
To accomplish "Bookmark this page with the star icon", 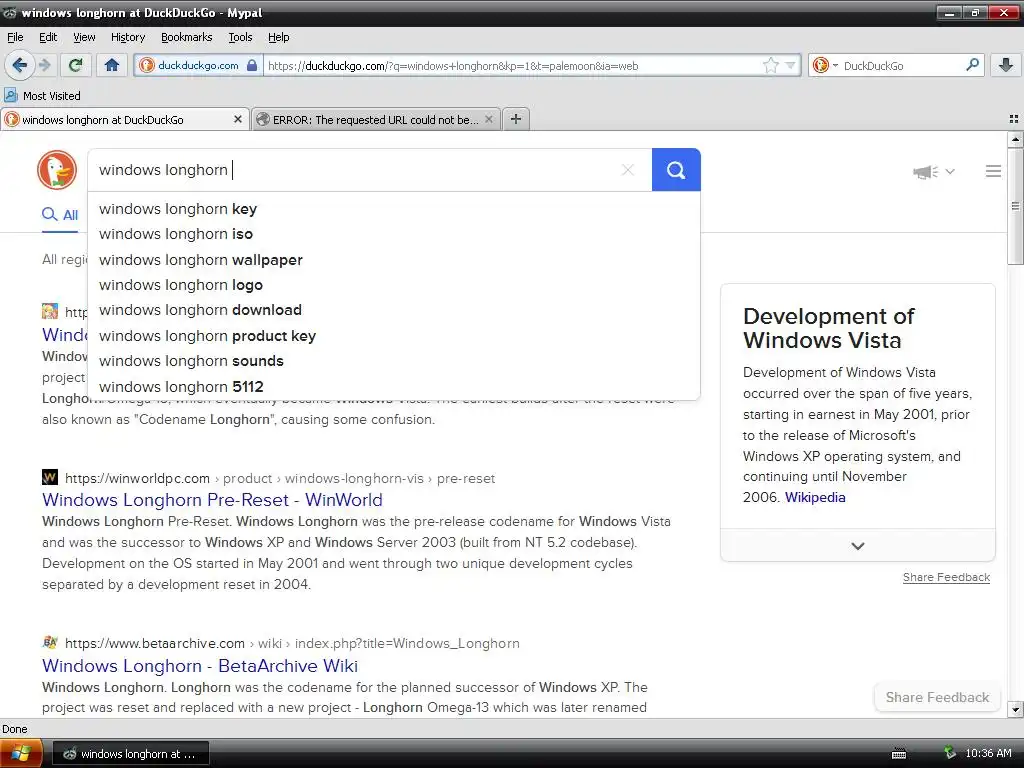I will coord(771,65).
